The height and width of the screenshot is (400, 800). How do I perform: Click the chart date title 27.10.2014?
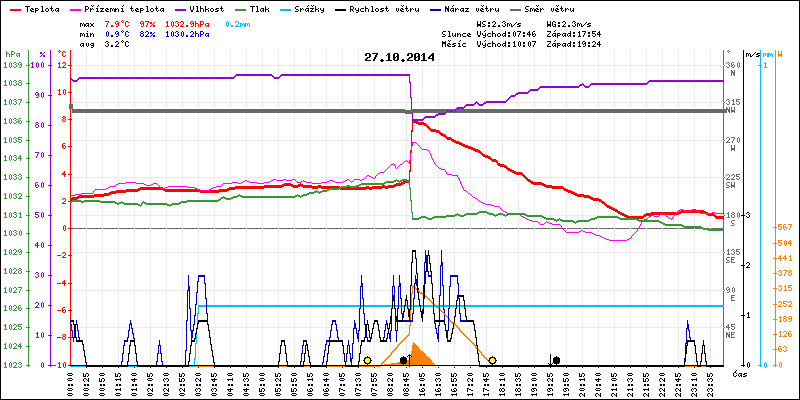point(399,57)
